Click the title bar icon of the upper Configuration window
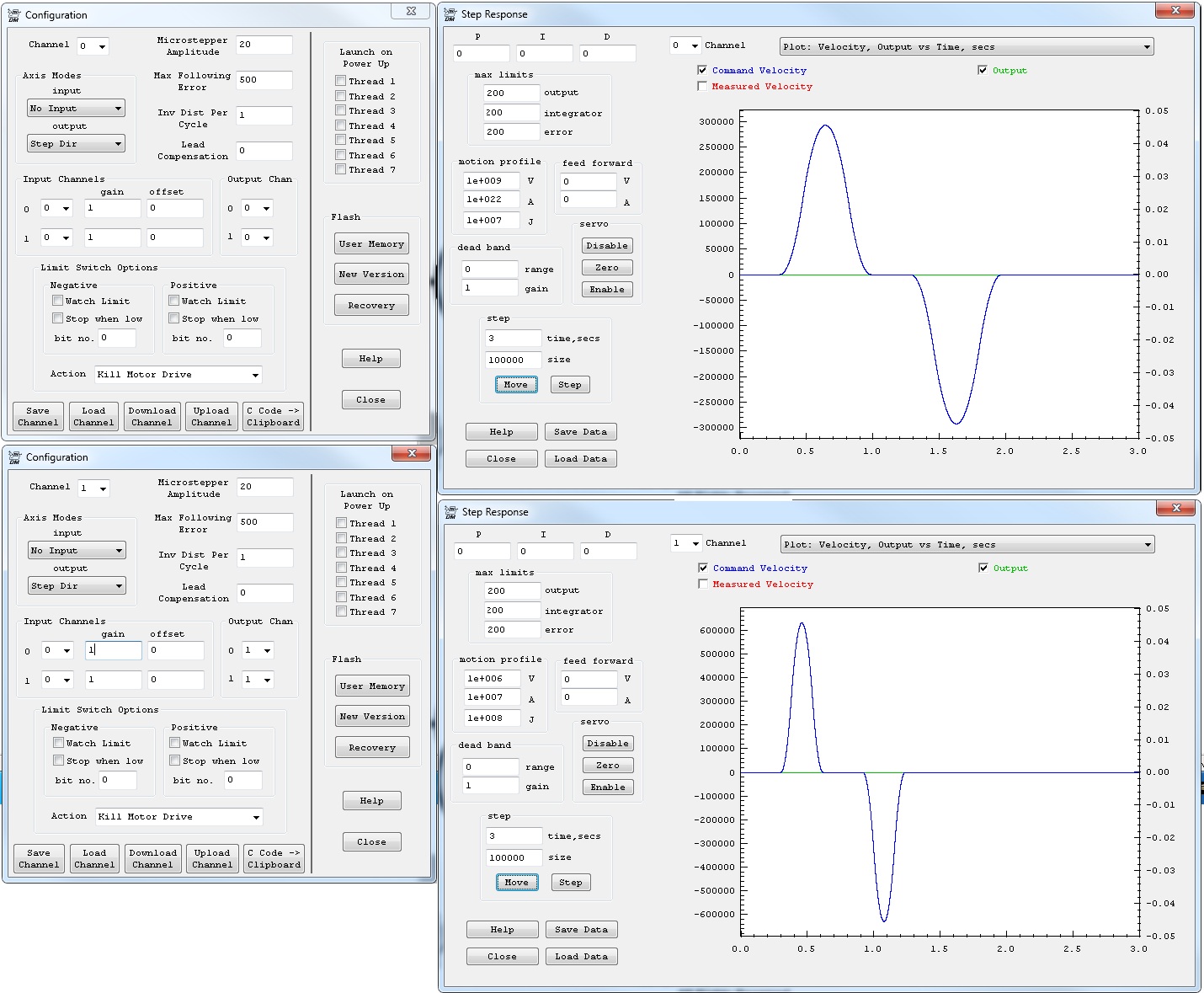Screen dimensions: 1204x993 pos(14,15)
